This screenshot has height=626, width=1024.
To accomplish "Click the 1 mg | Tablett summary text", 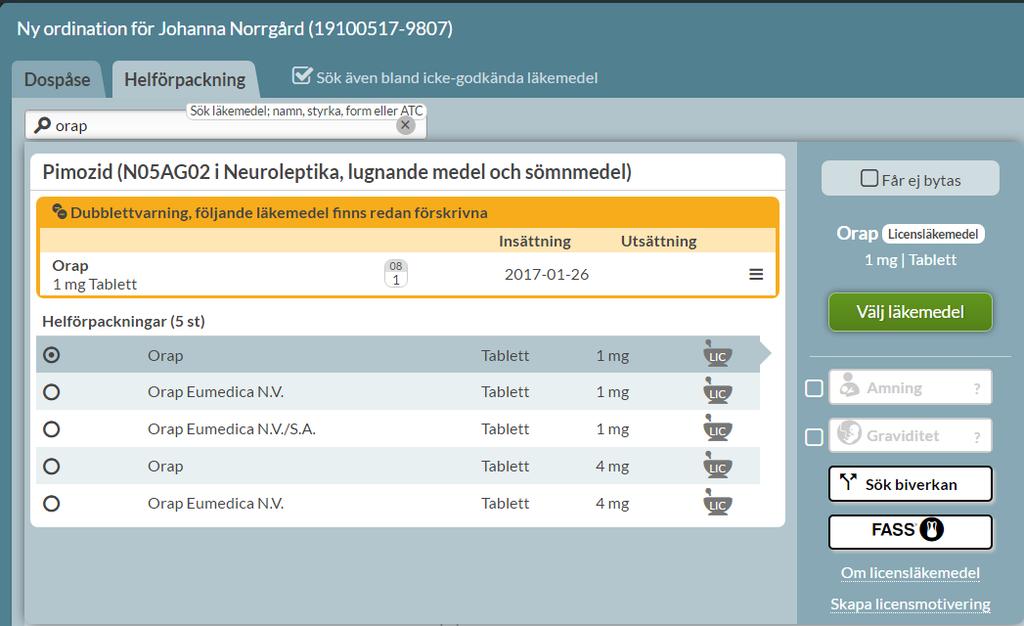I will [910, 260].
